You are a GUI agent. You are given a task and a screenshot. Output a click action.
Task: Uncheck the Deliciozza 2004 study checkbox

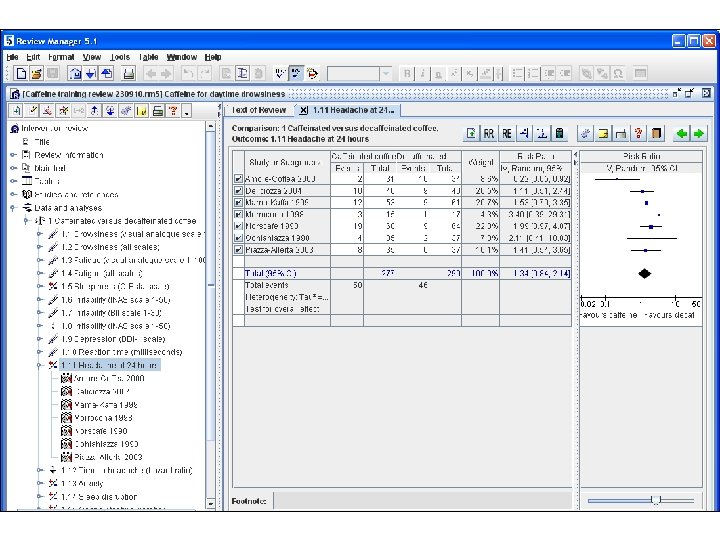tap(238, 191)
